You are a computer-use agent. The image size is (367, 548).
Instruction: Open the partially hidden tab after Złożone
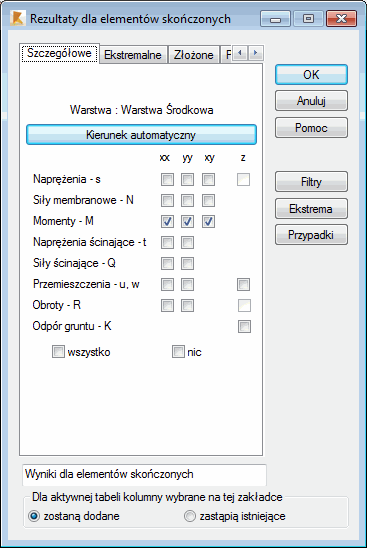(x=227, y=55)
